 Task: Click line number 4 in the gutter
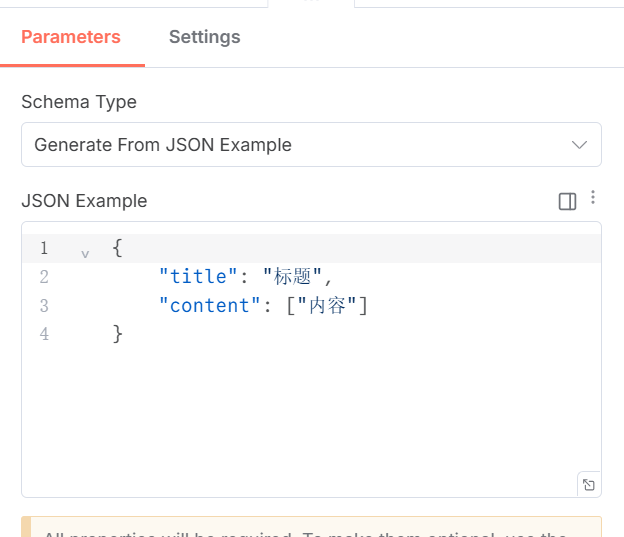coord(44,334)
